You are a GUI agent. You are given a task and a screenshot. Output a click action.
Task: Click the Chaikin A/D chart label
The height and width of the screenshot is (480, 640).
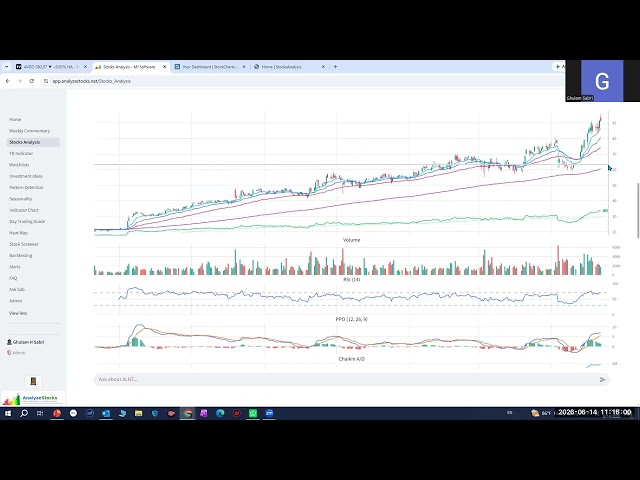pos(351,359)
